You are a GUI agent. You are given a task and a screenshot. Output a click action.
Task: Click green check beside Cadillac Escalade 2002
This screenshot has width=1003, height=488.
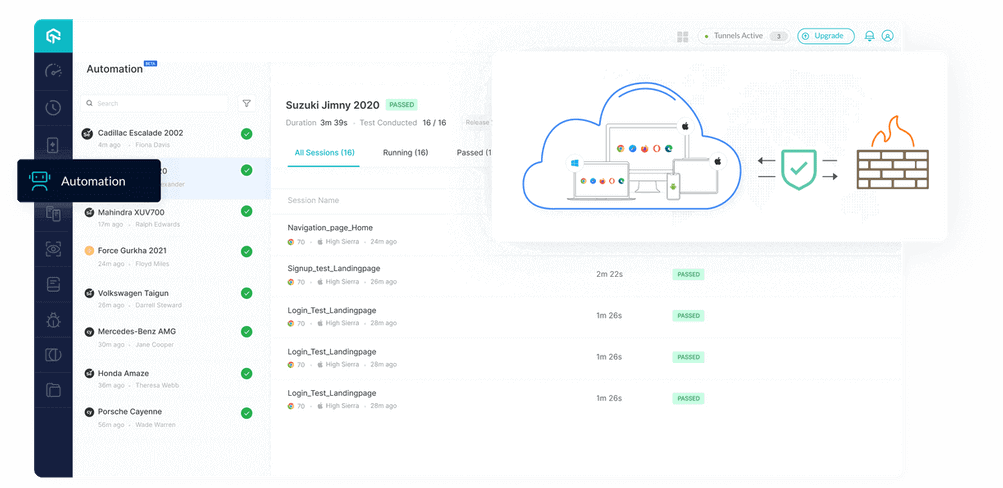[246, 134]
